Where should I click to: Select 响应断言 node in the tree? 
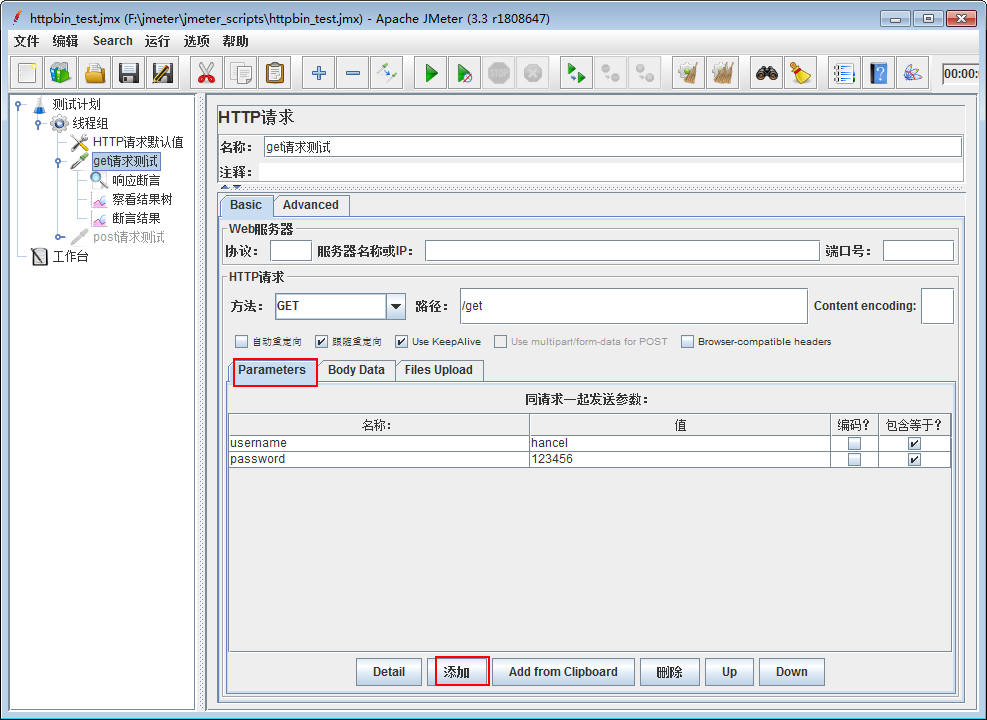point(136,181)
